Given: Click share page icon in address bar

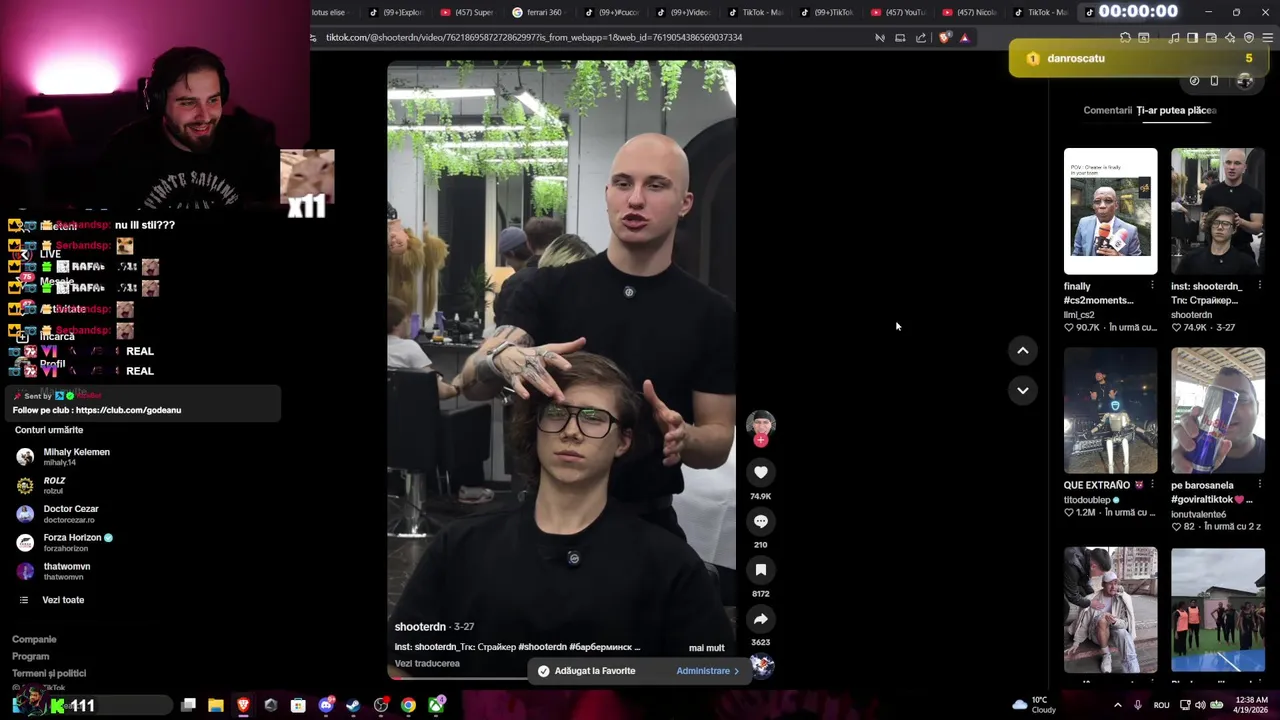Looking at the screenshot, I should pos(920,38).
